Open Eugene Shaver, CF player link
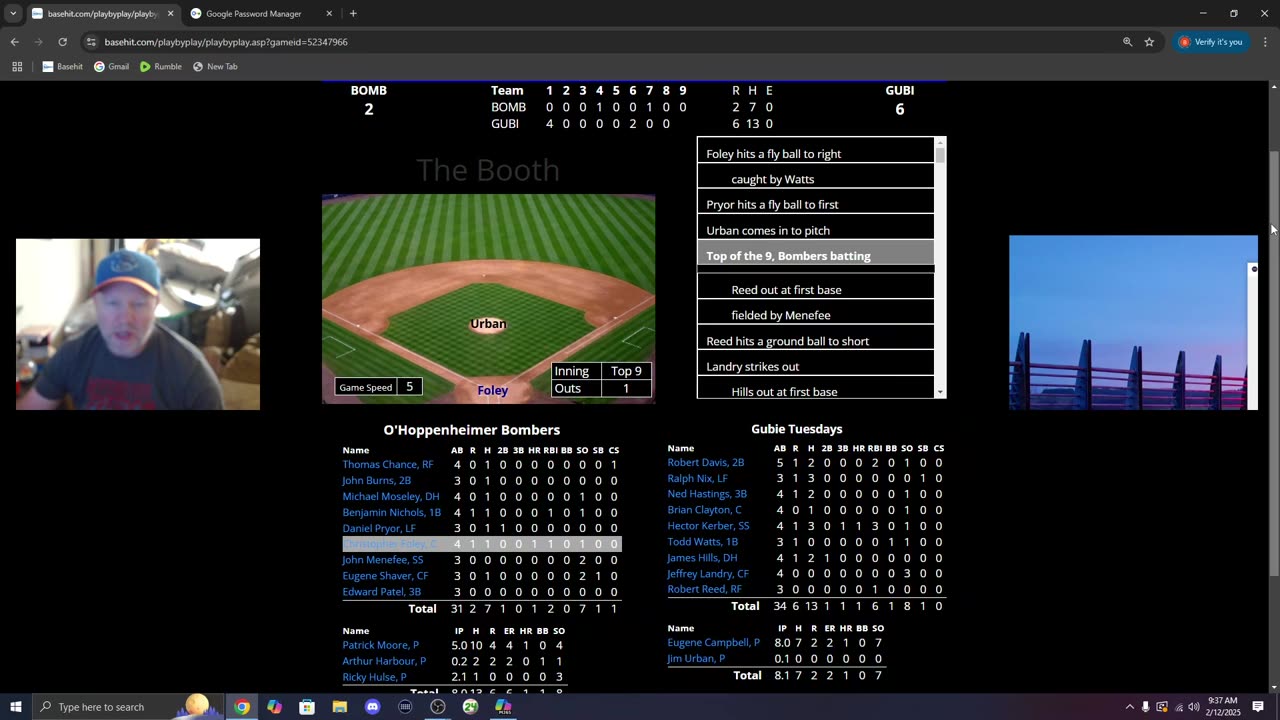 [385, 576]
